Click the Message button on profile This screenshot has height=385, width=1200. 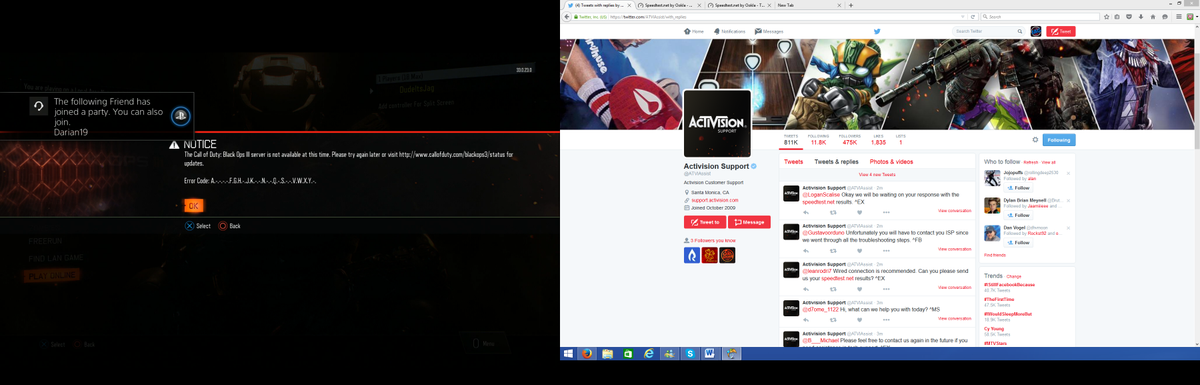(749, 222)
